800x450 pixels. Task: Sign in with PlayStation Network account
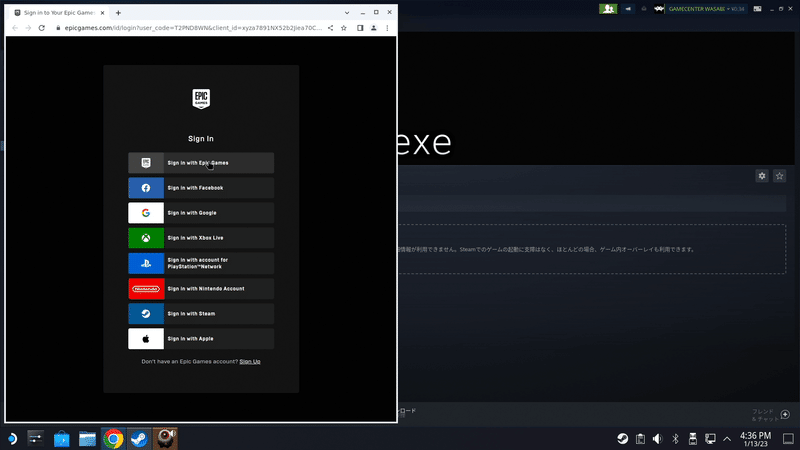[x=201, y=263]
